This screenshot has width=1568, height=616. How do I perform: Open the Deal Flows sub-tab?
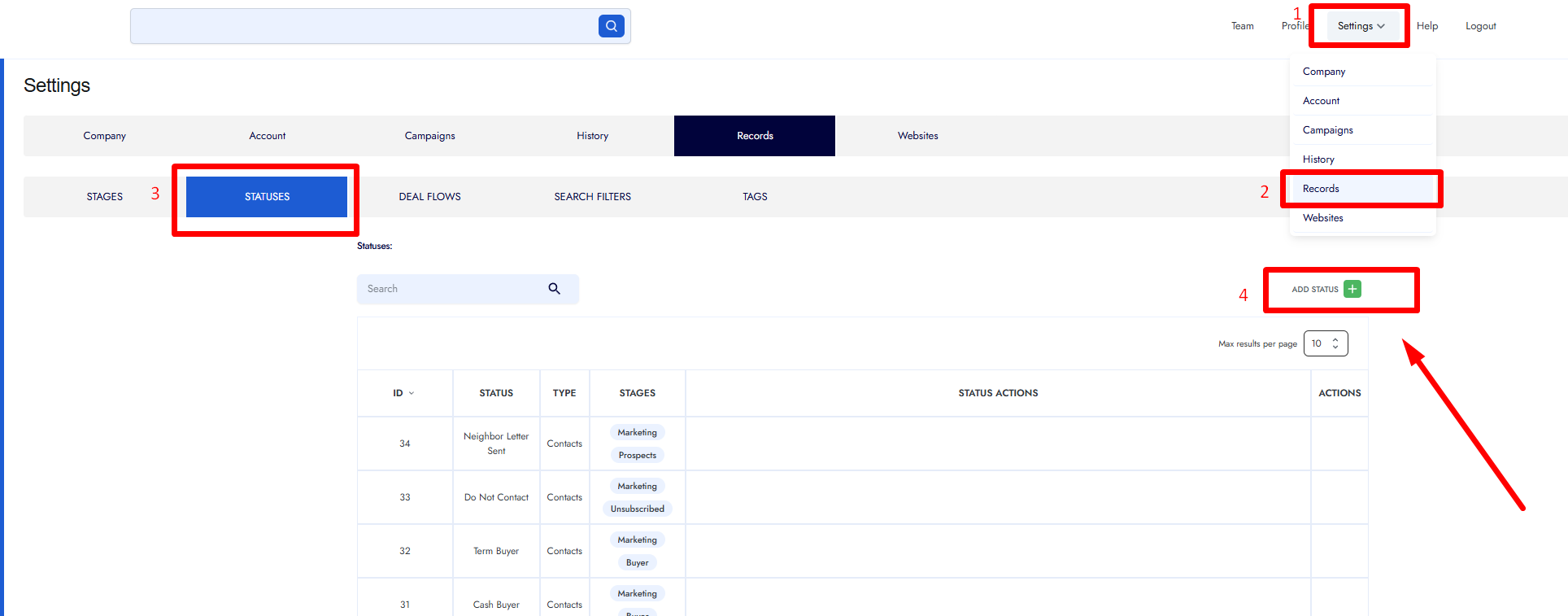(x=429, y=197)
